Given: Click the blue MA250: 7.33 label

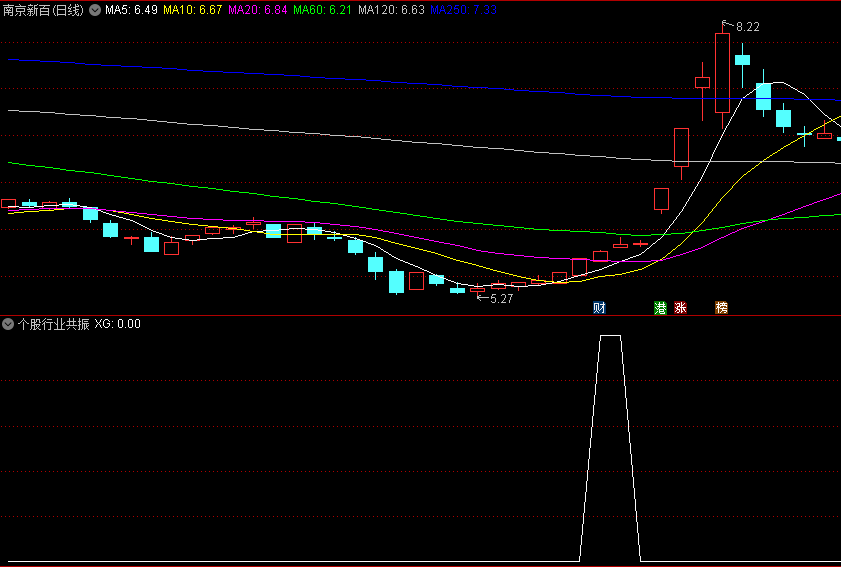Looking at the screenshot, I should 463,10.
